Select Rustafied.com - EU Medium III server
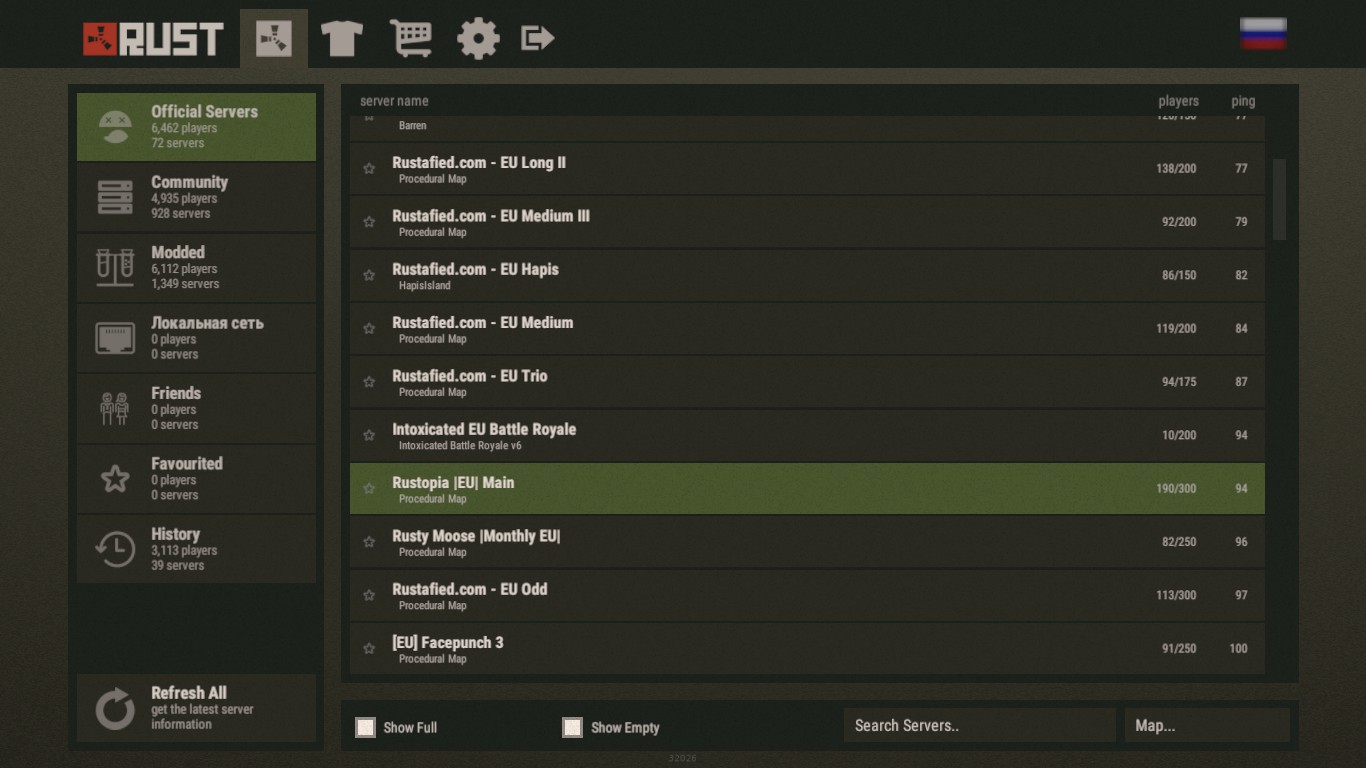1366x768 pixels. (x=807, y=222)
